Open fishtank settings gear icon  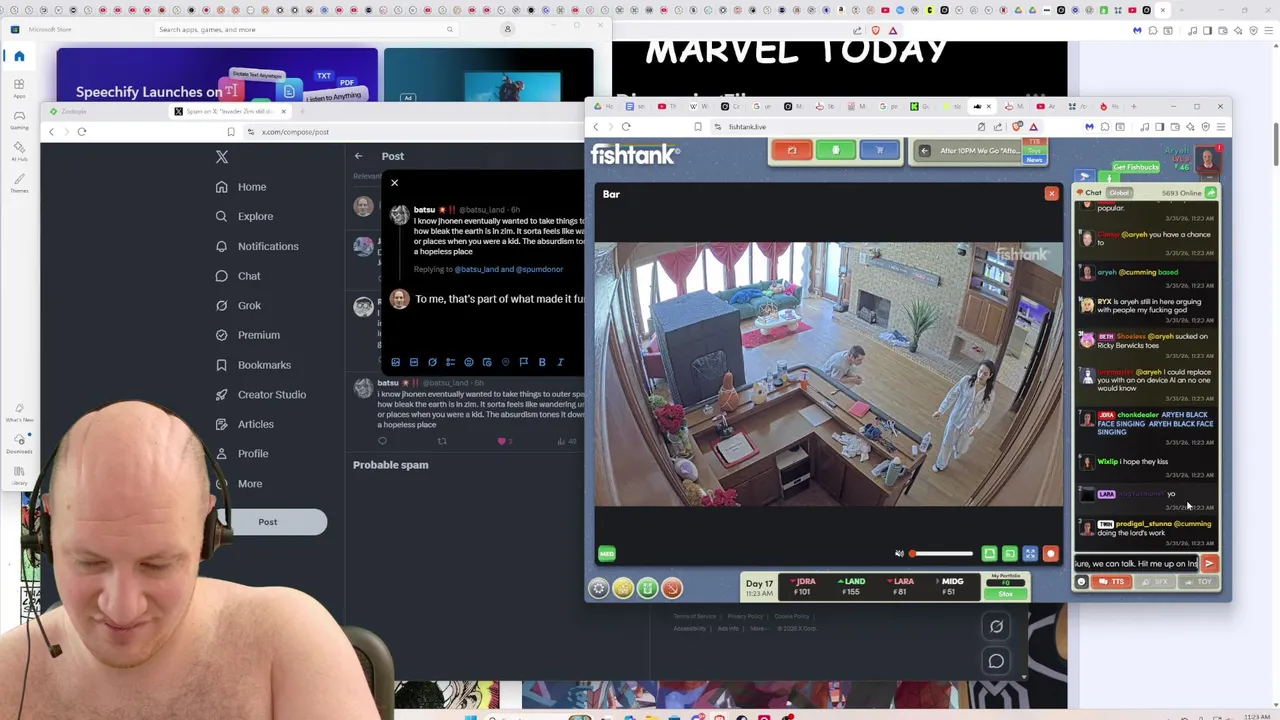[598, 589]
